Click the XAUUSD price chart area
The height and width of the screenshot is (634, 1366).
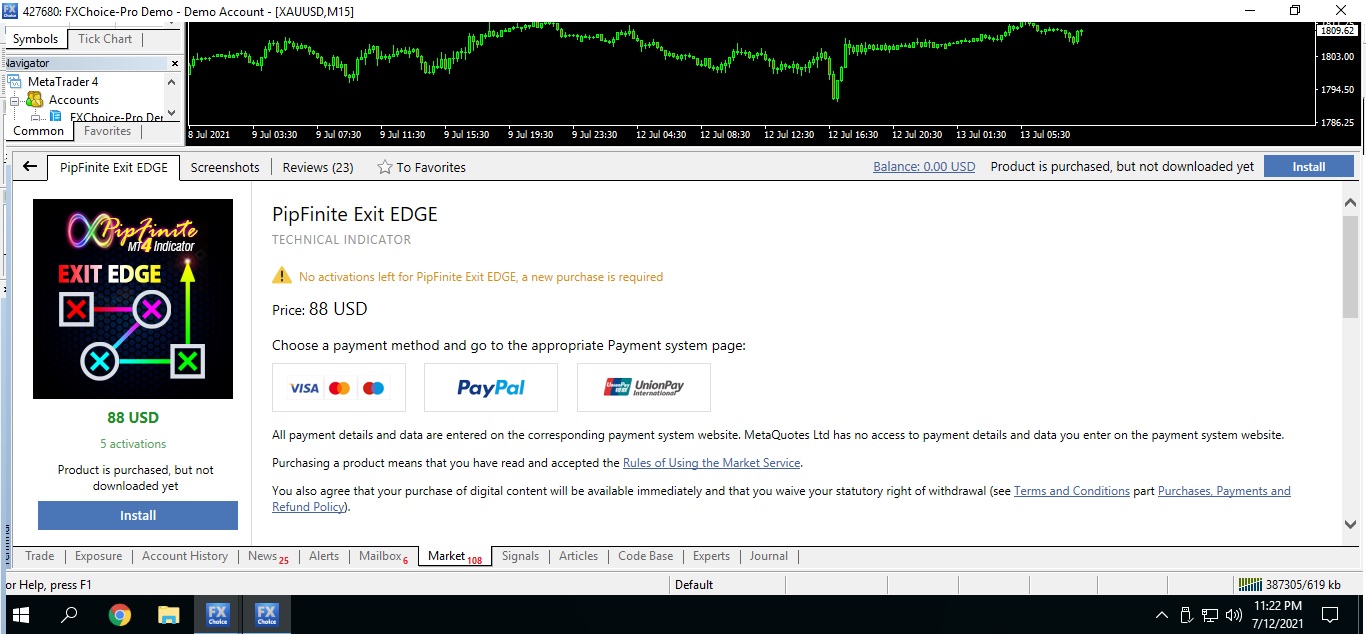[x=750, y=72]
